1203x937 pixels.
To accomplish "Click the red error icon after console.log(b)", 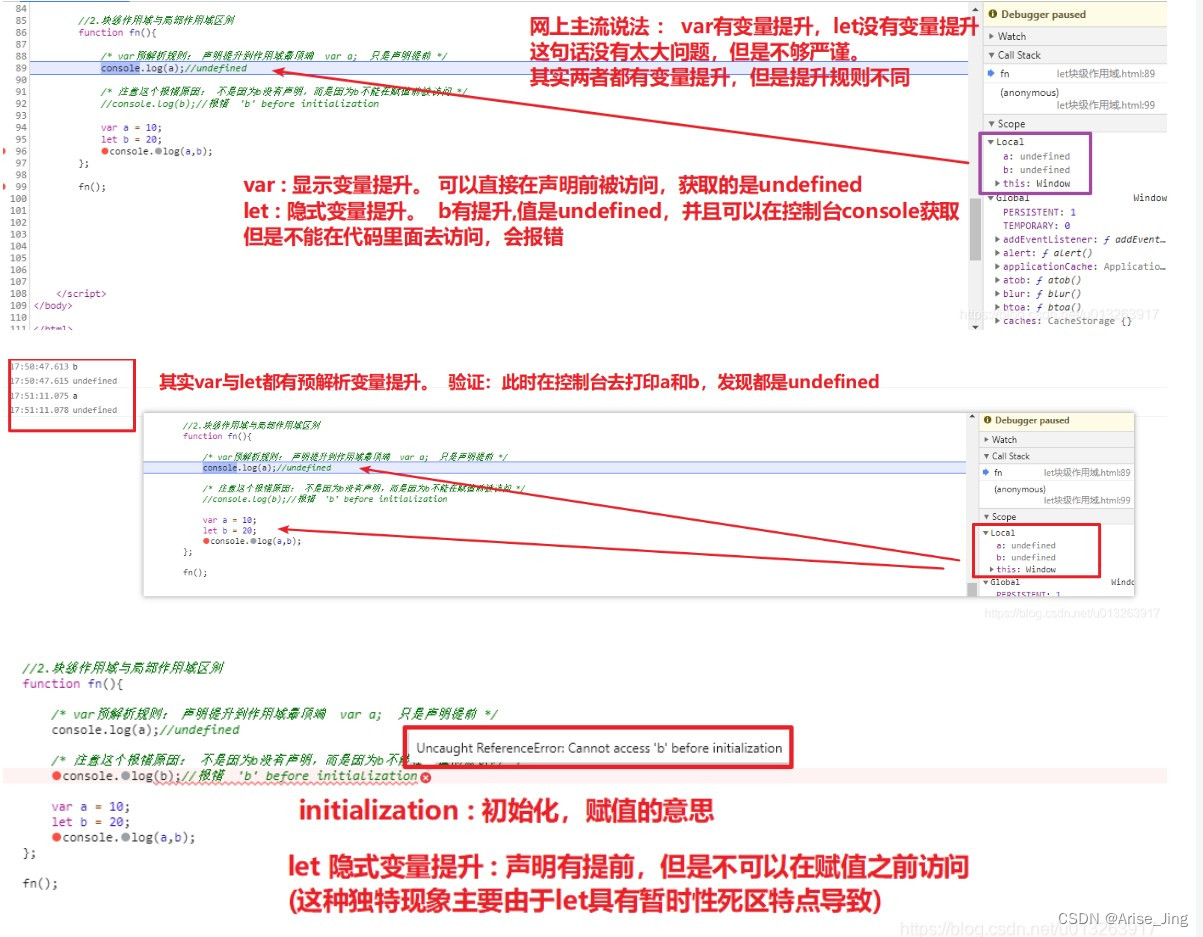I will point(426,777).
